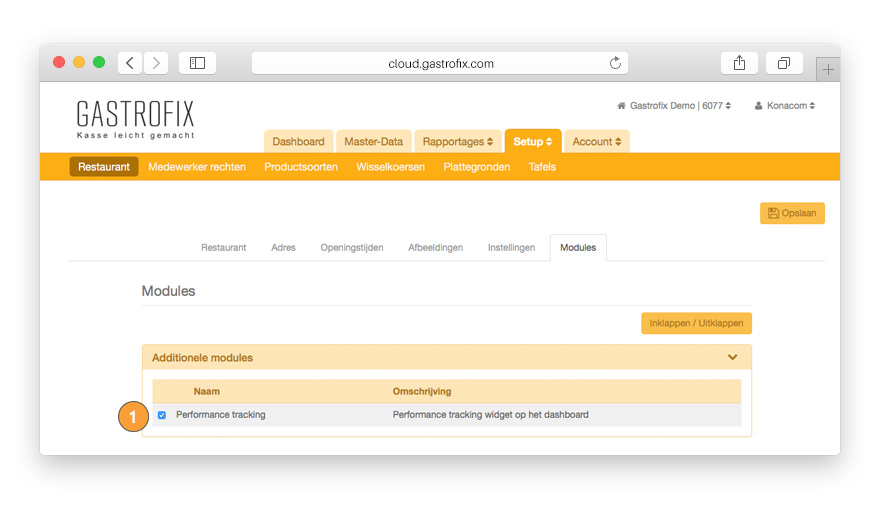Open a new tab with plus icon

pyautogui.click(x=827, y=69)
